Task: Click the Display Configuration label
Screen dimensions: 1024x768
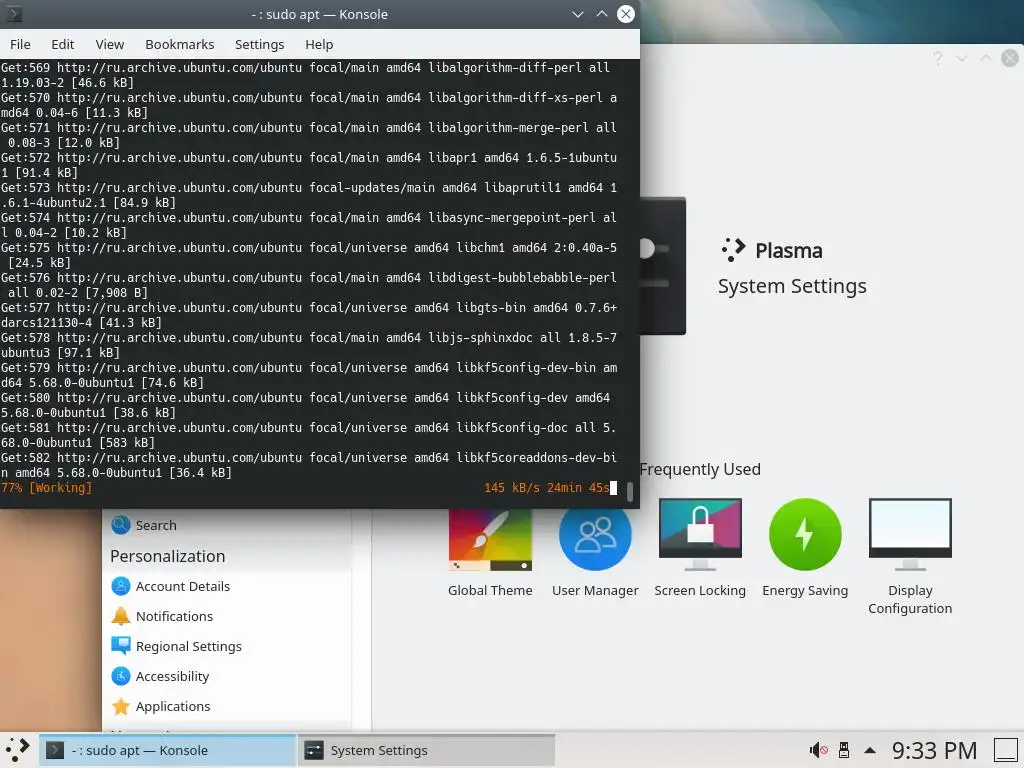Action: [910, 600]
